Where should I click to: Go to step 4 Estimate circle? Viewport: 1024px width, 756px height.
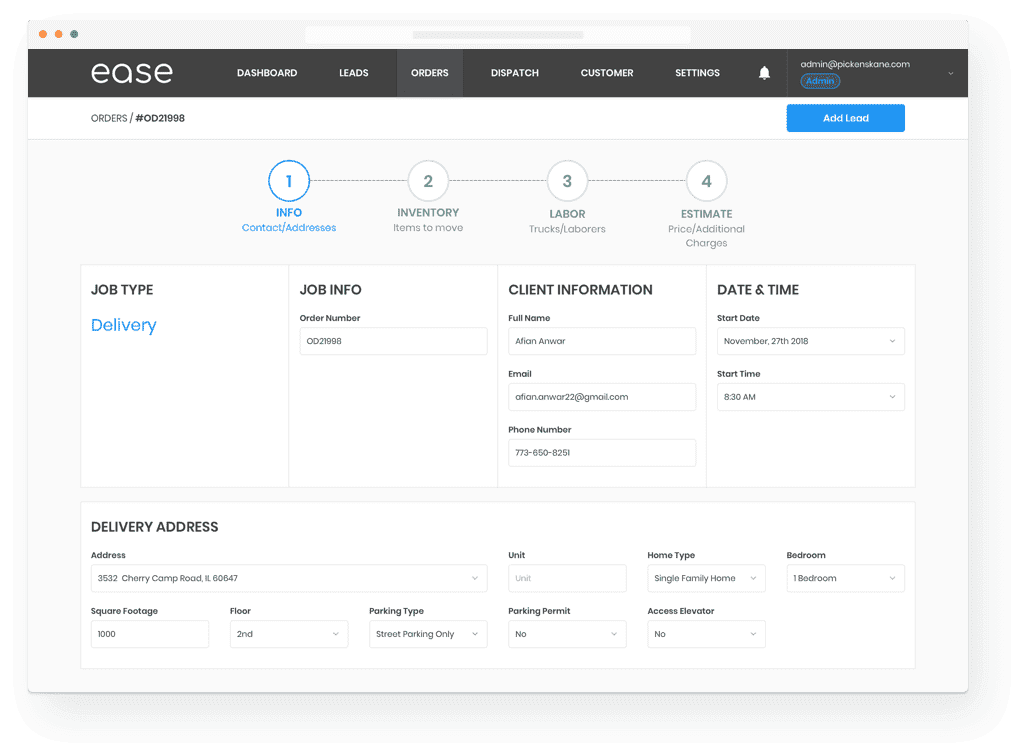(x=706, y=181)
